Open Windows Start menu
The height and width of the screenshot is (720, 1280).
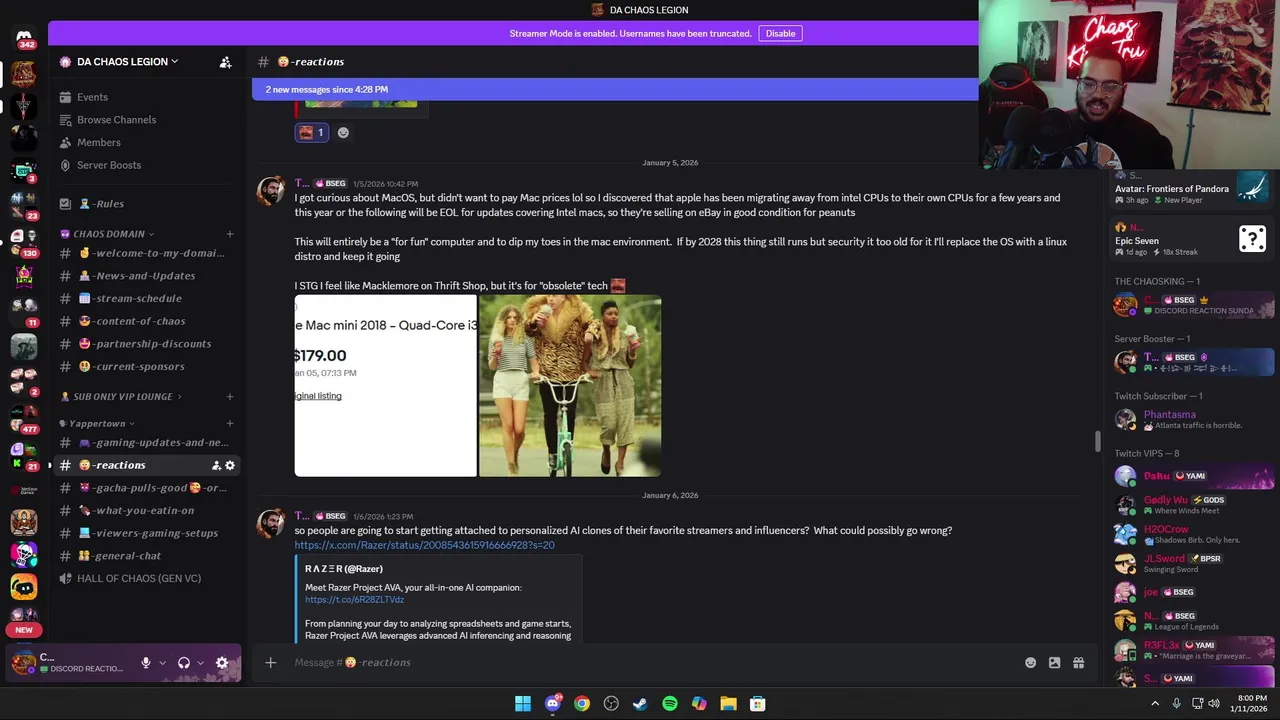click(x=523, y=704)
